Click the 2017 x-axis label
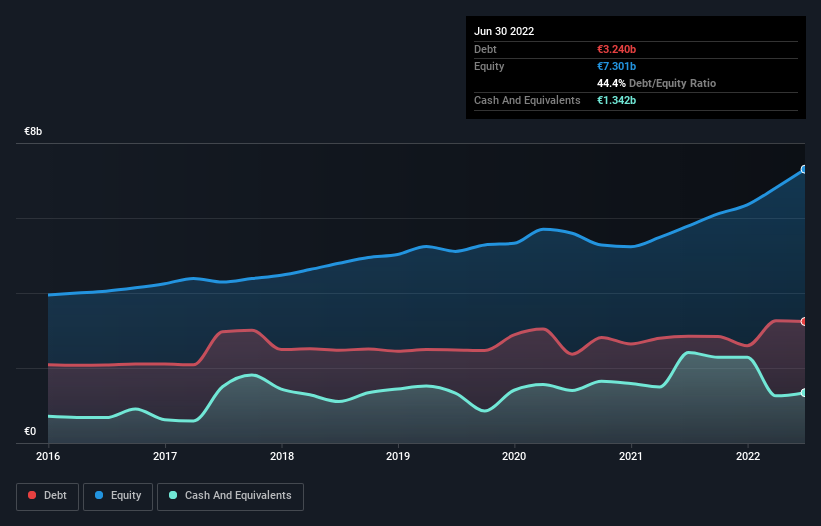Image resolution: width=821 pixels, height=526 pixels. 165,456
